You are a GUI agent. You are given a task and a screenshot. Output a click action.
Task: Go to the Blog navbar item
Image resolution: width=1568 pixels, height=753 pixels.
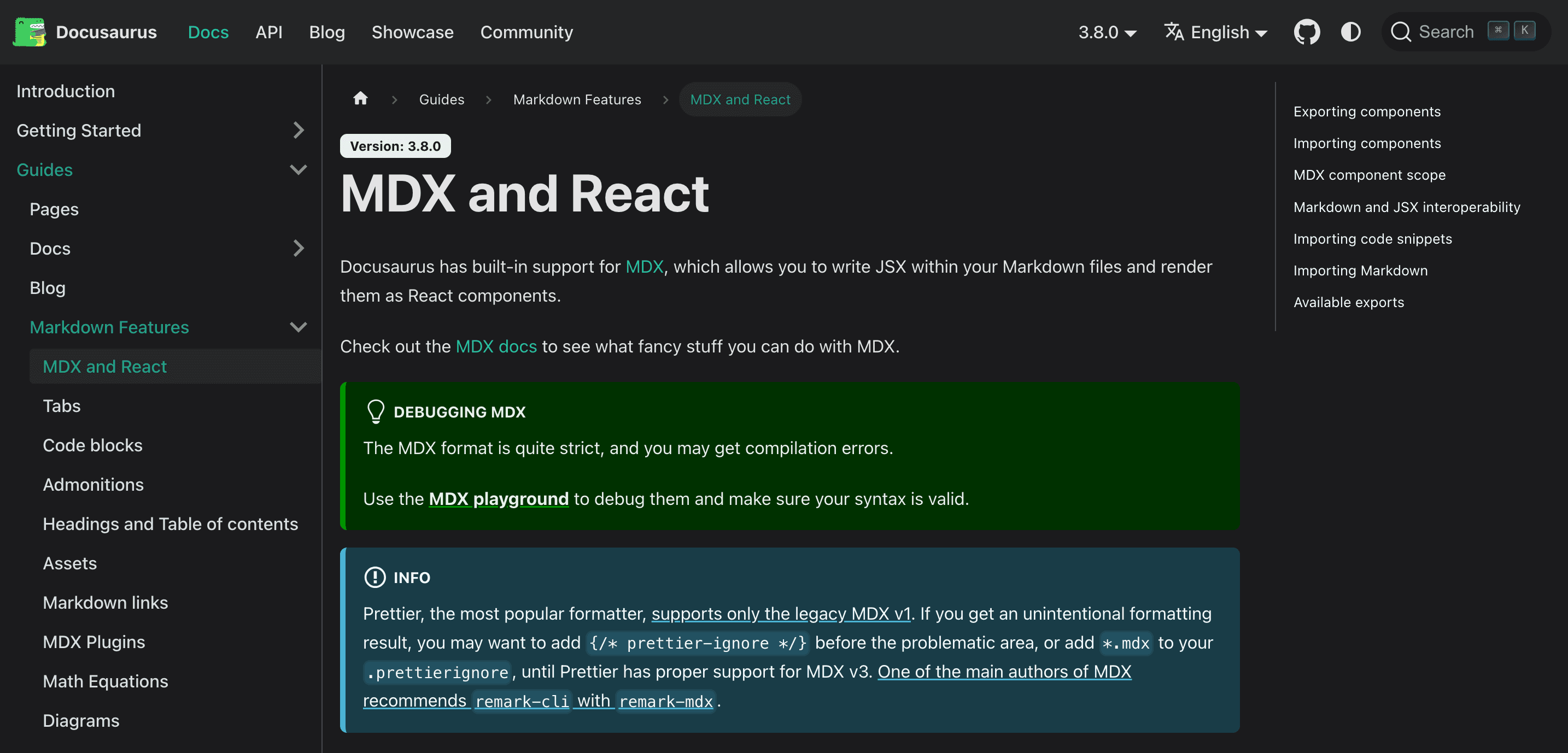[x=327, y=32]
